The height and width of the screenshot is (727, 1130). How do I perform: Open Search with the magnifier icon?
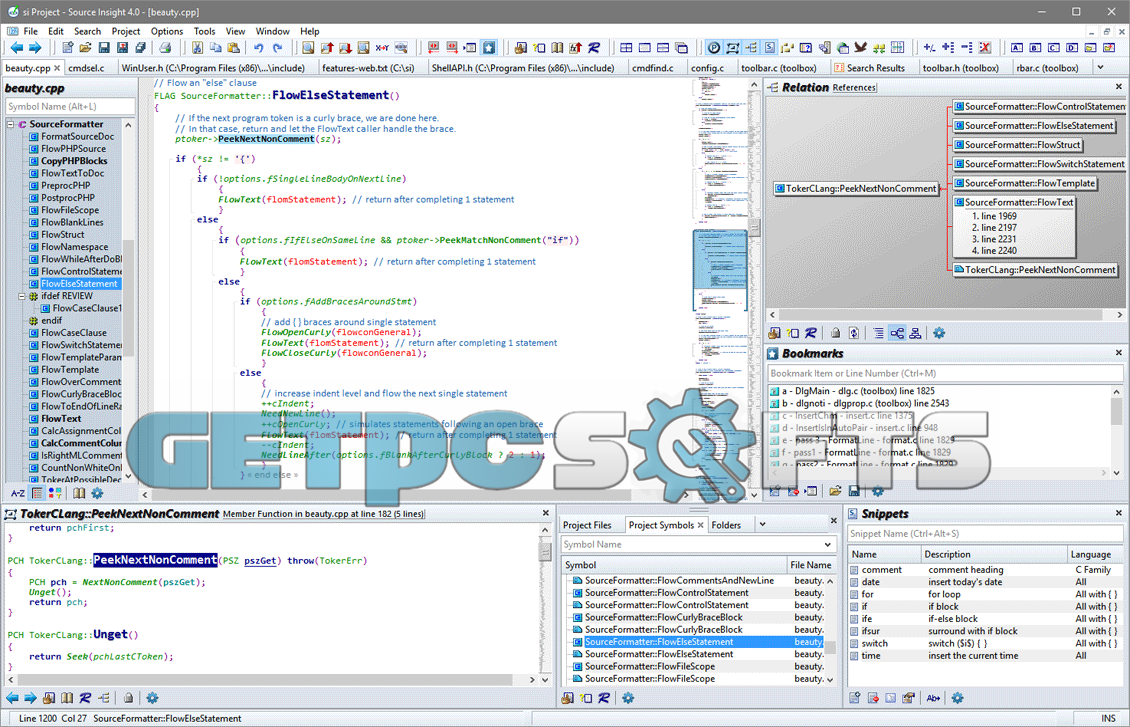(x=308, y=48)
